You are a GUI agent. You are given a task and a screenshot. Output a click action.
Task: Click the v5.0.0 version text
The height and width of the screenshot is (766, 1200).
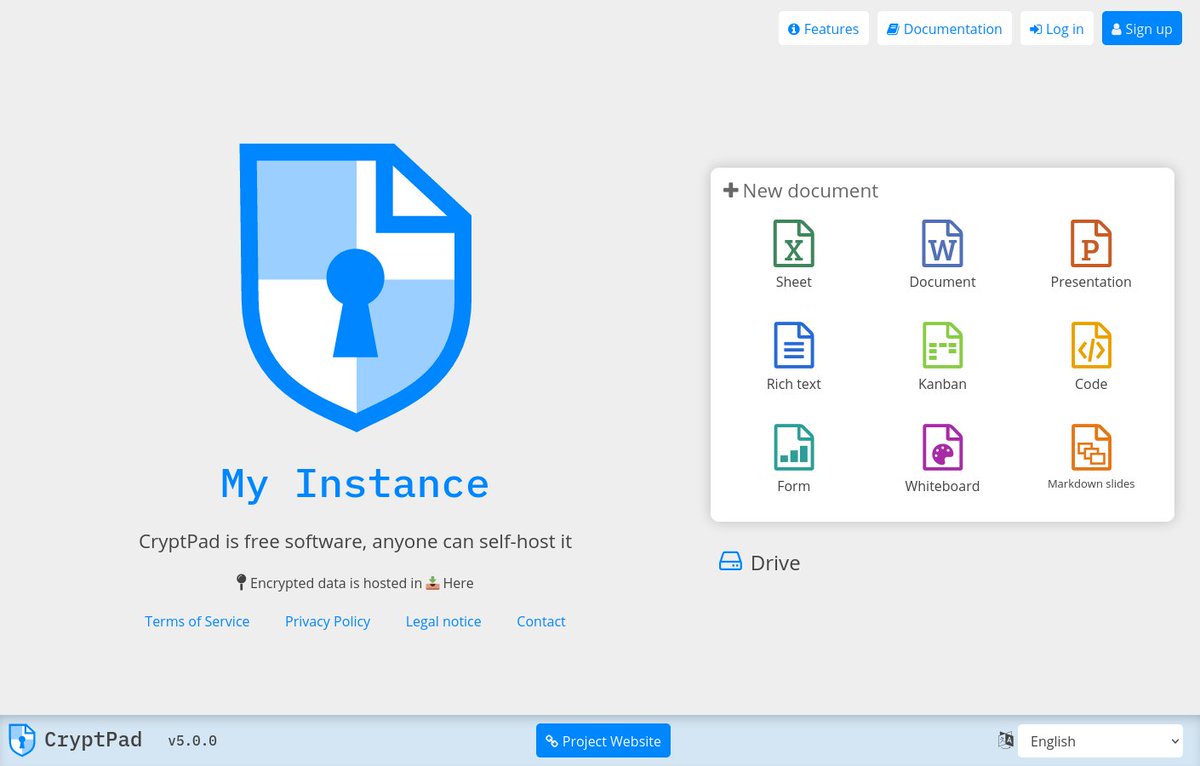pyautogui.click(x=192, y=741)
